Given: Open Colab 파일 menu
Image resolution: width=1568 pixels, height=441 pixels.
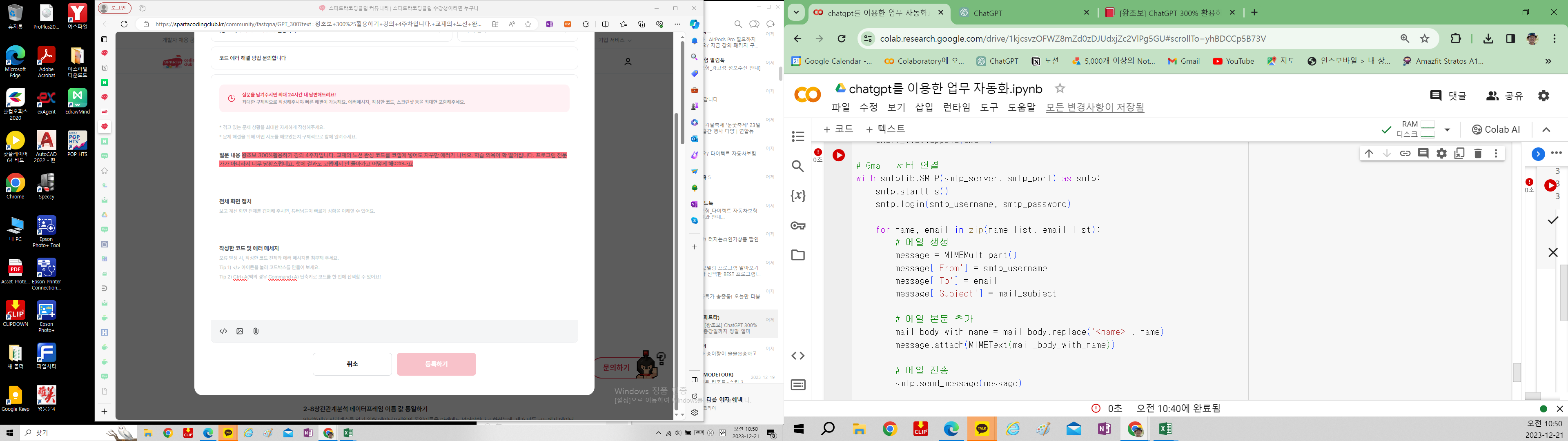Looking at the screenshot, I should coord(841,107).
